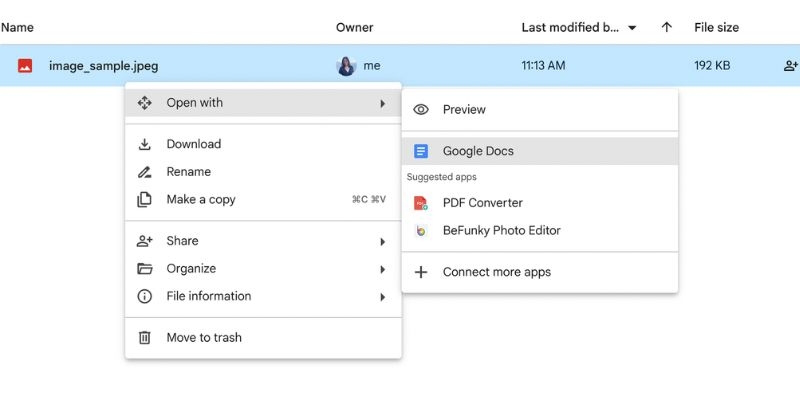800x400 pixels.
Task: Expand the Share submenu arrow
Action: click(x=383, y=242)
